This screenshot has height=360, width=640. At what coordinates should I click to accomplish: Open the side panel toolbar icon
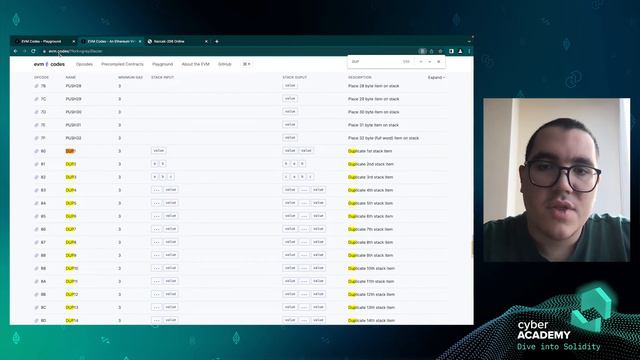point(451,51)
